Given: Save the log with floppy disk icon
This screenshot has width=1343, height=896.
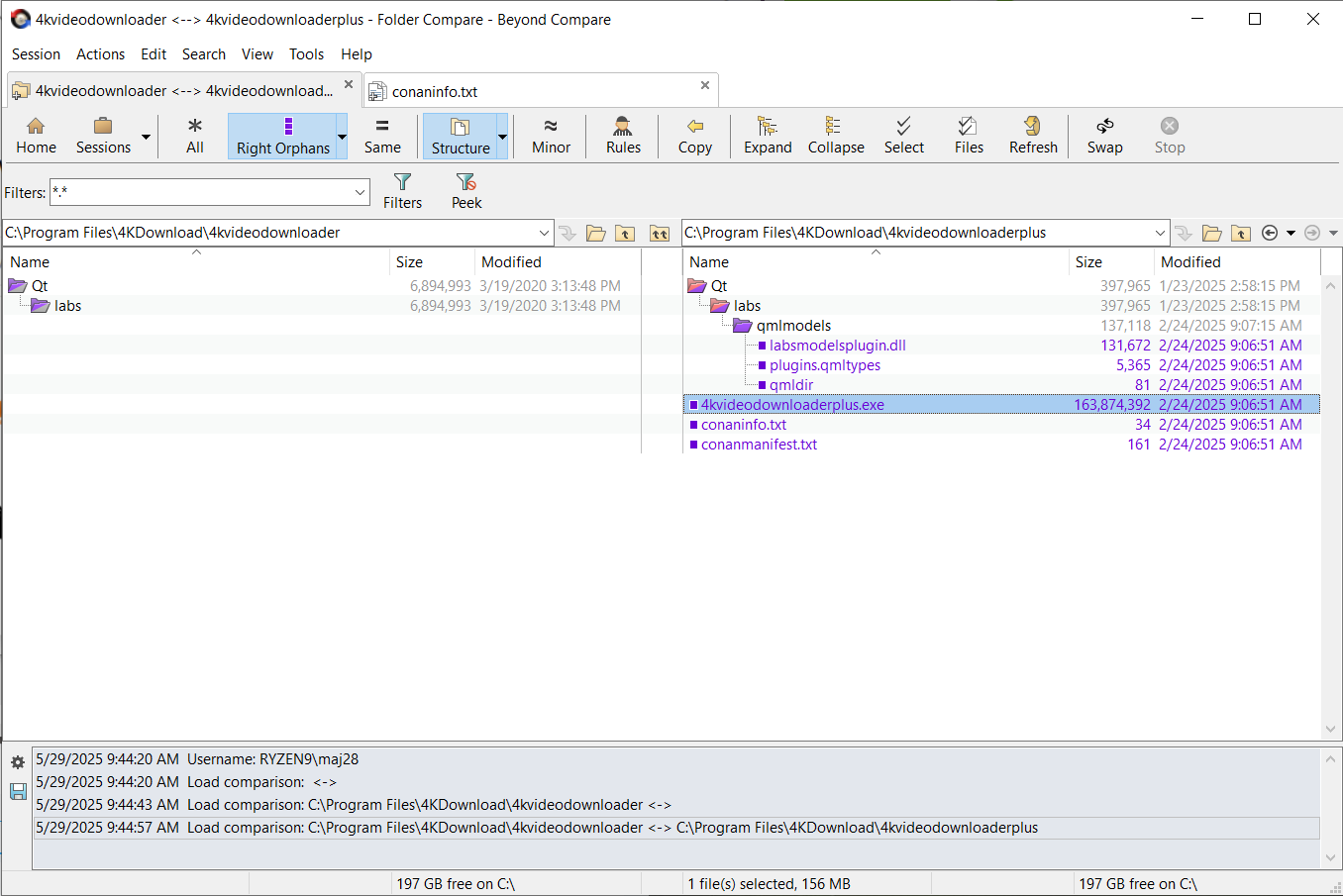Looking at the screenshot, I should (x=18, y=791).
